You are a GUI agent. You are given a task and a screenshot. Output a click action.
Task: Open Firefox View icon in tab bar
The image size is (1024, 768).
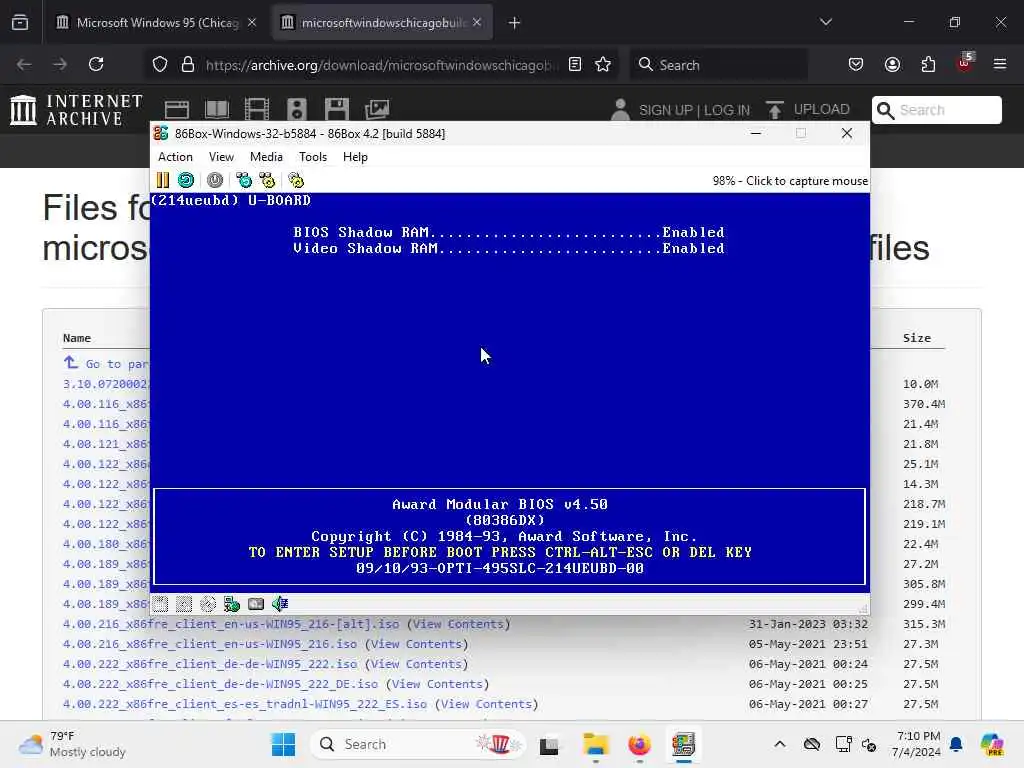(20, 23)
